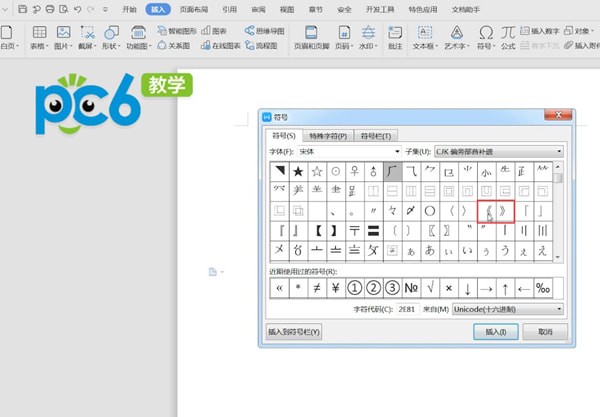
Task: Pick the ≠ symbol from recent symbols
Action: tap(317, 288)
